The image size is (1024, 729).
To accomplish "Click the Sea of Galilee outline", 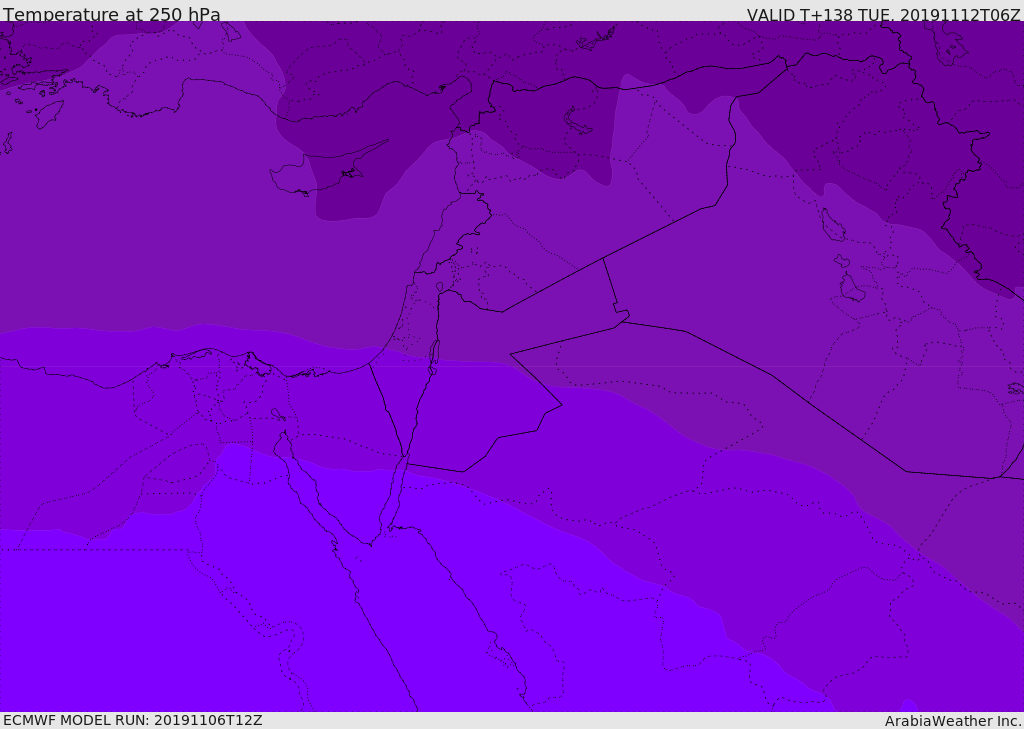I will coord(439,288).
